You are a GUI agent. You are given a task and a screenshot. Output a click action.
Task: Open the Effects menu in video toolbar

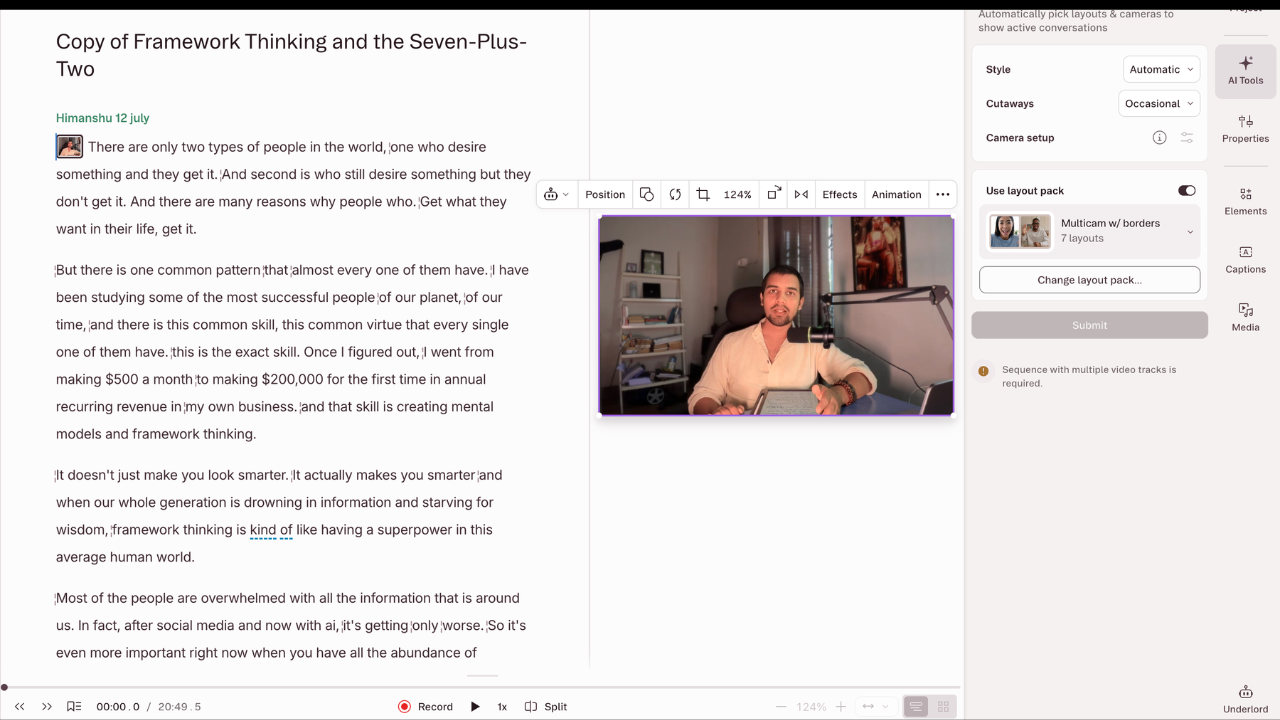[x=839, y=195]
